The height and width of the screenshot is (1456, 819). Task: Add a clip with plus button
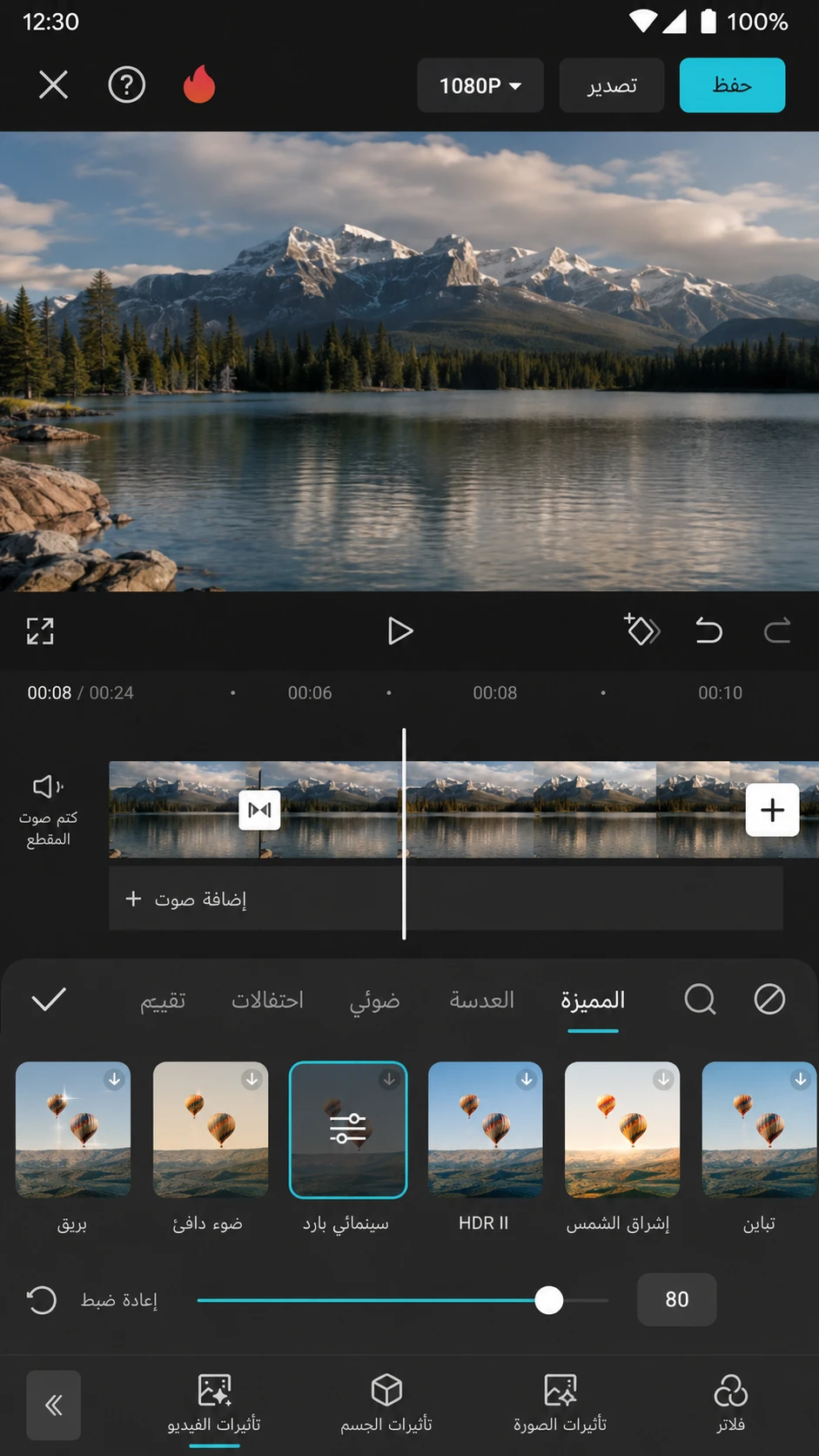[x=772, y=810]
